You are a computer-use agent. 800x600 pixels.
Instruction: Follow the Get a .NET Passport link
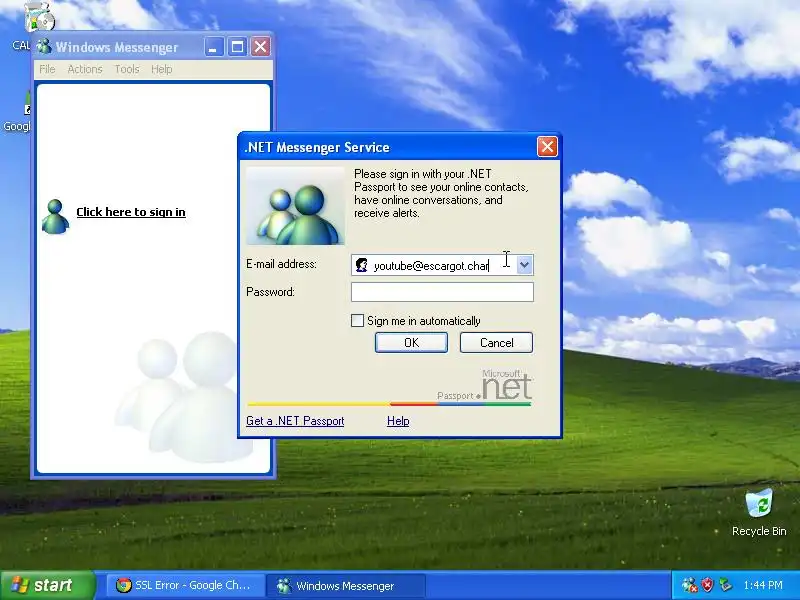(295, 421)
